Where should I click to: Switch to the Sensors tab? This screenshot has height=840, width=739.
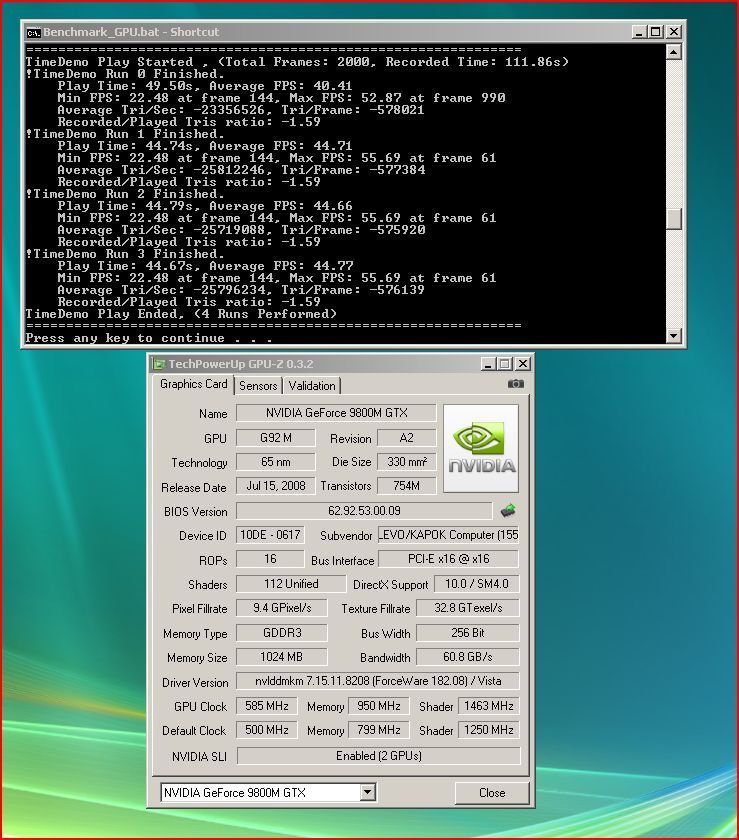tap(258, 386)
